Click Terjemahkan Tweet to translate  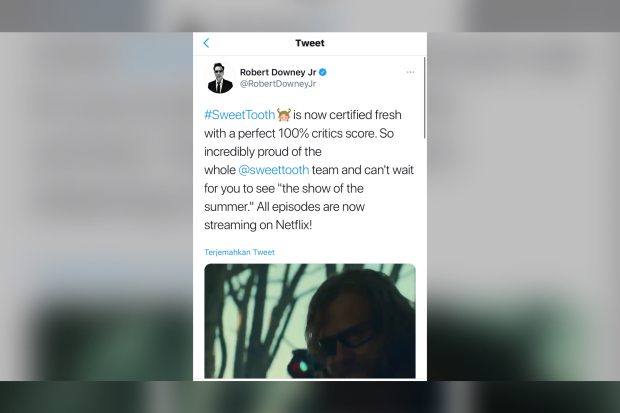pyautogui.click(x=239, y=252)
